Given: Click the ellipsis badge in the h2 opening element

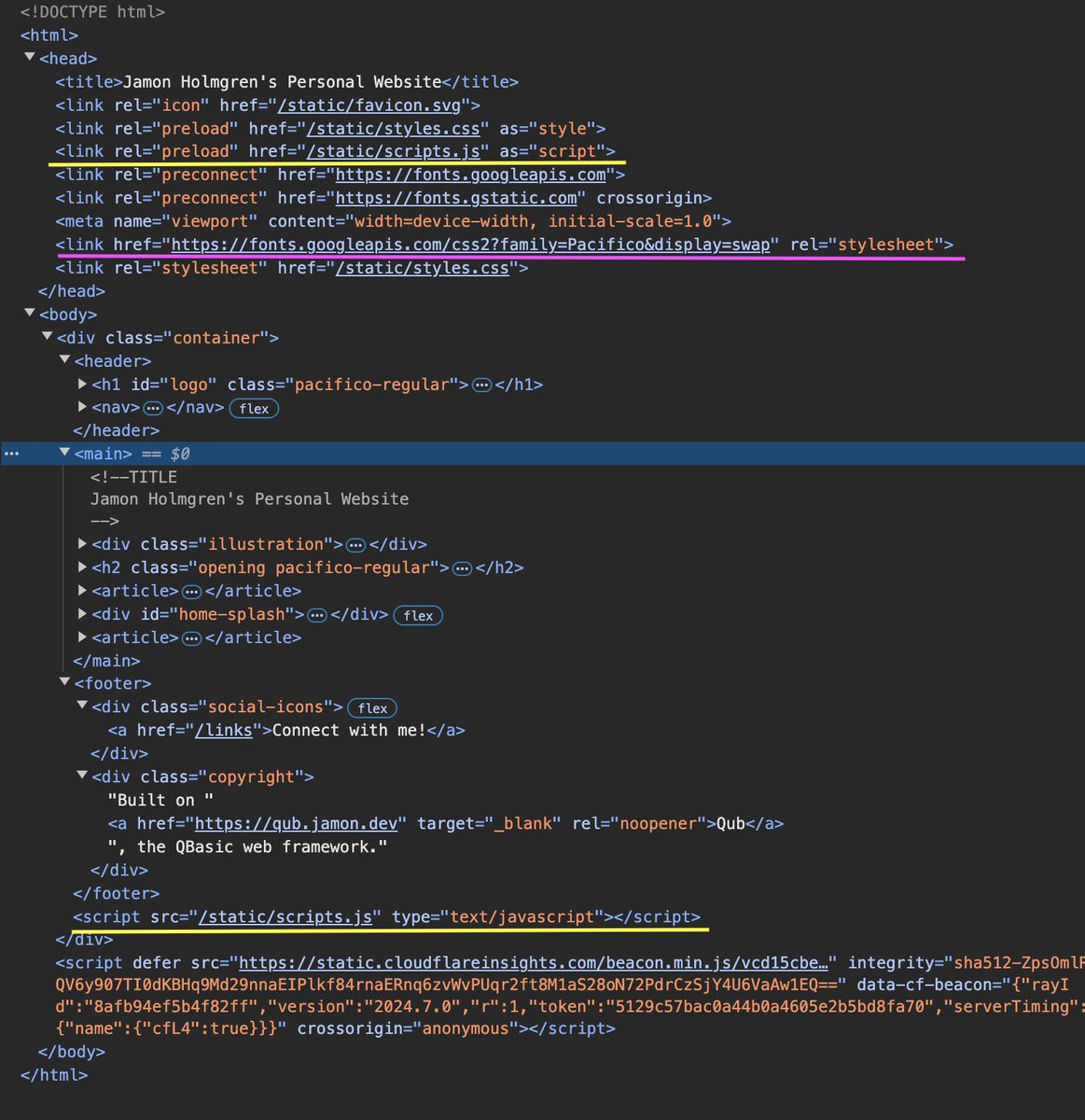Looking at the screenshot, I should click(462, 568).
